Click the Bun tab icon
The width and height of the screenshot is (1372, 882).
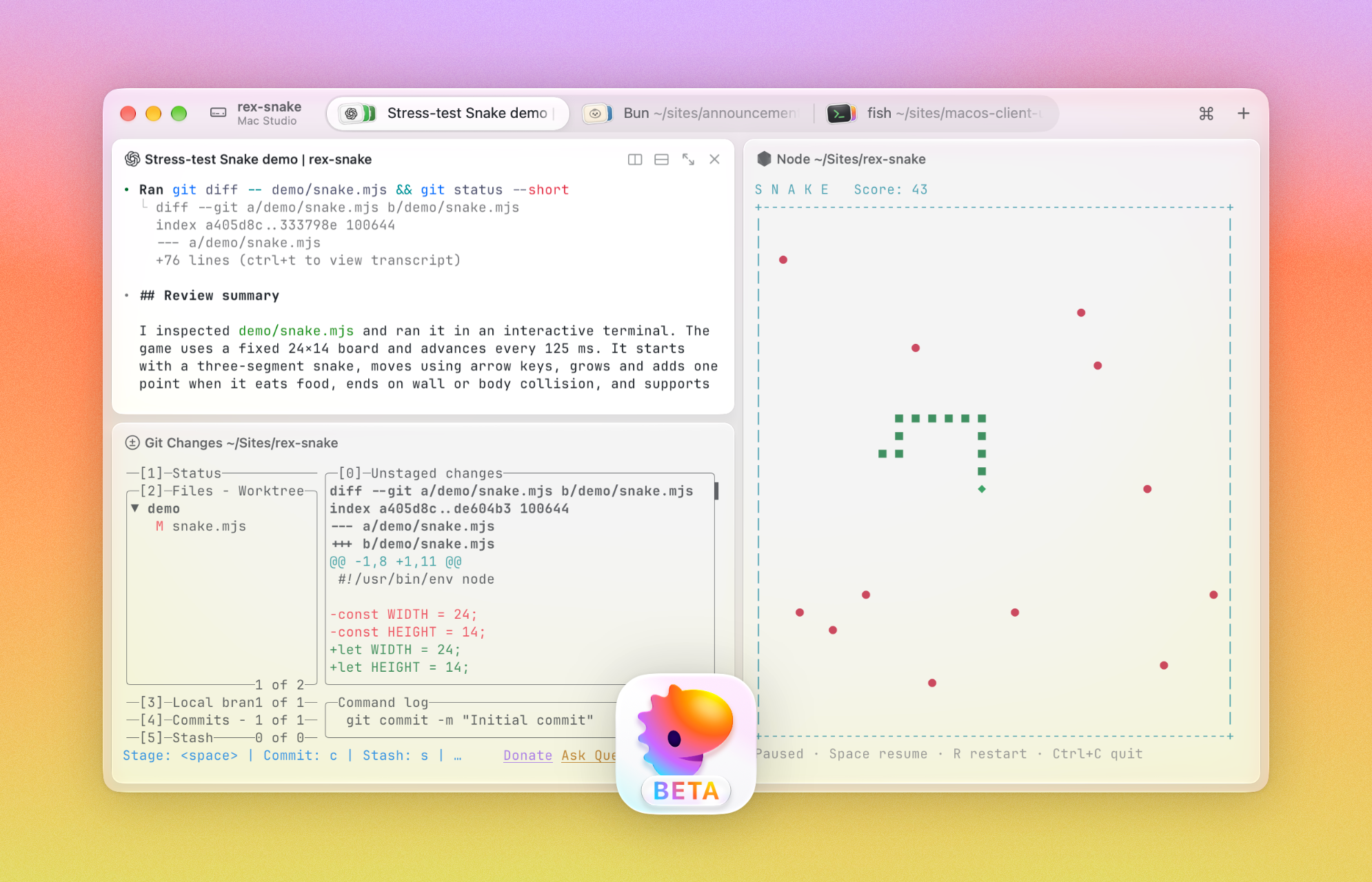click(597, 114)
